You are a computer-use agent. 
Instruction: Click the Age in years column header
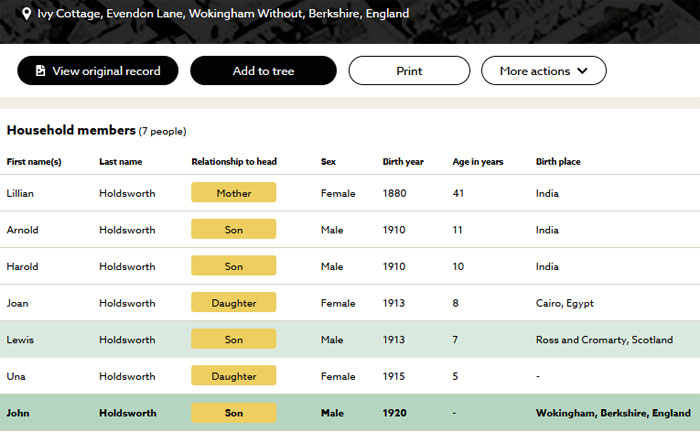(x=478, y=162)
